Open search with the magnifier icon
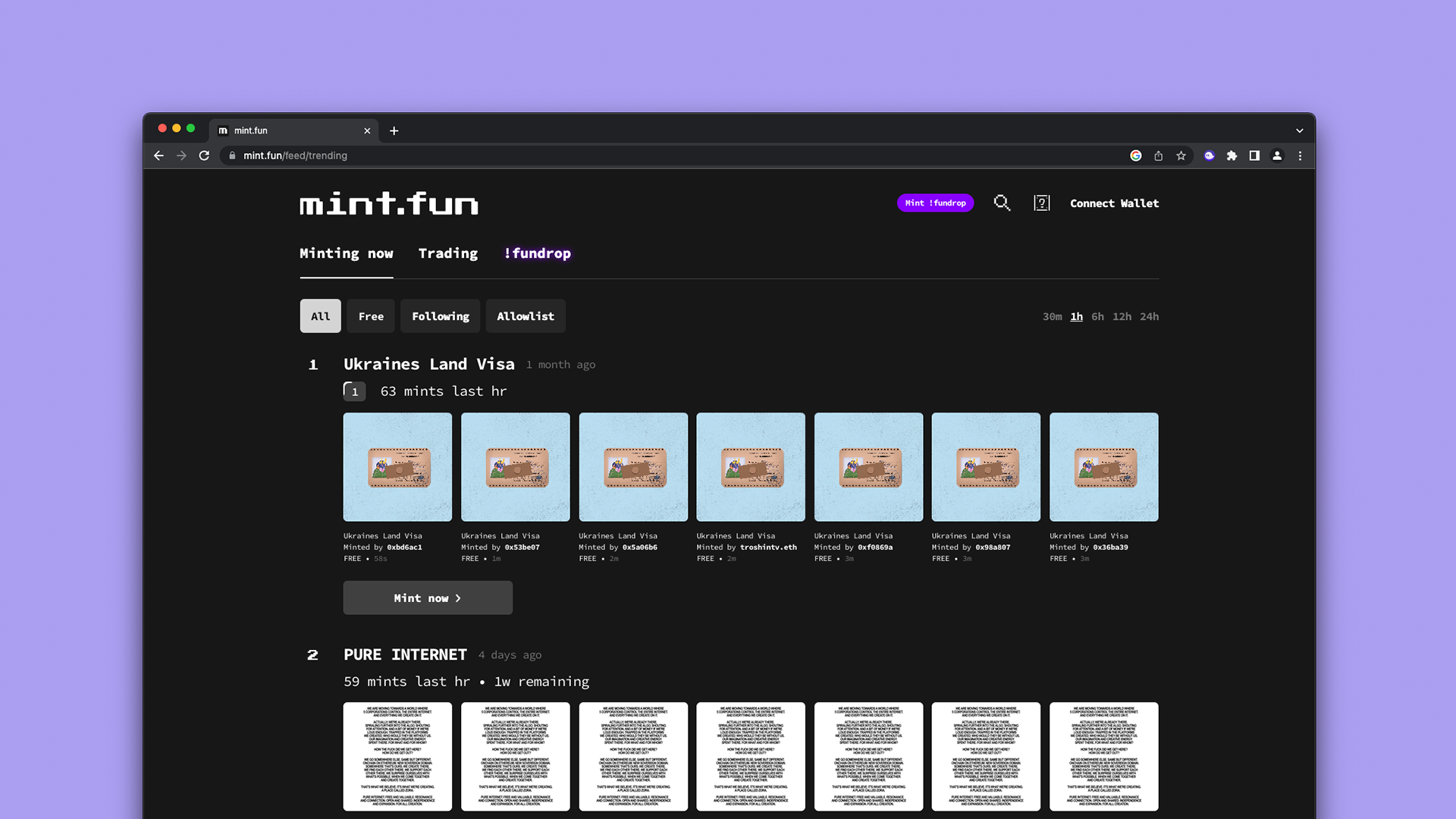The height and width of the screenshot is (819, 1456). [x=1002, y=203]
